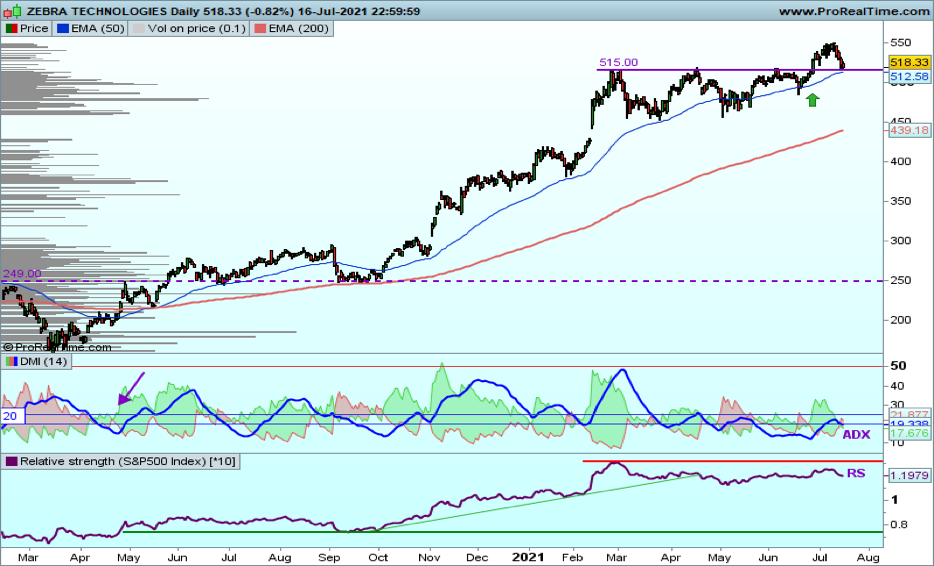Click the 550 price scale label
Viewport: 934px width, 566px height.
[900, 42]
